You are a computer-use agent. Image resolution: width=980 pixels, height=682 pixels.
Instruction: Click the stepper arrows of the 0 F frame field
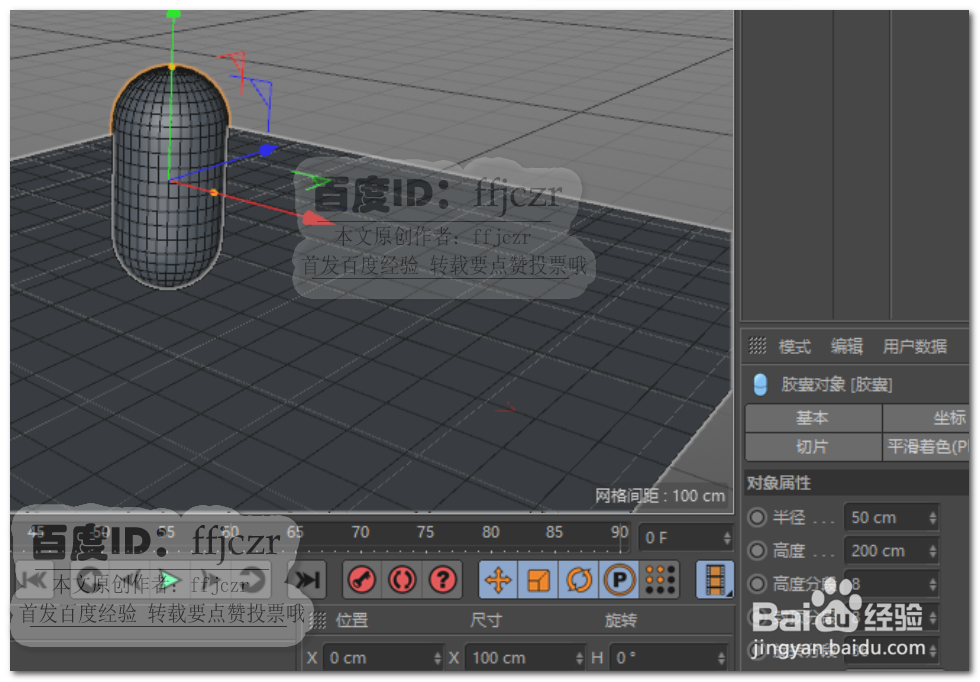click(727, 538)
